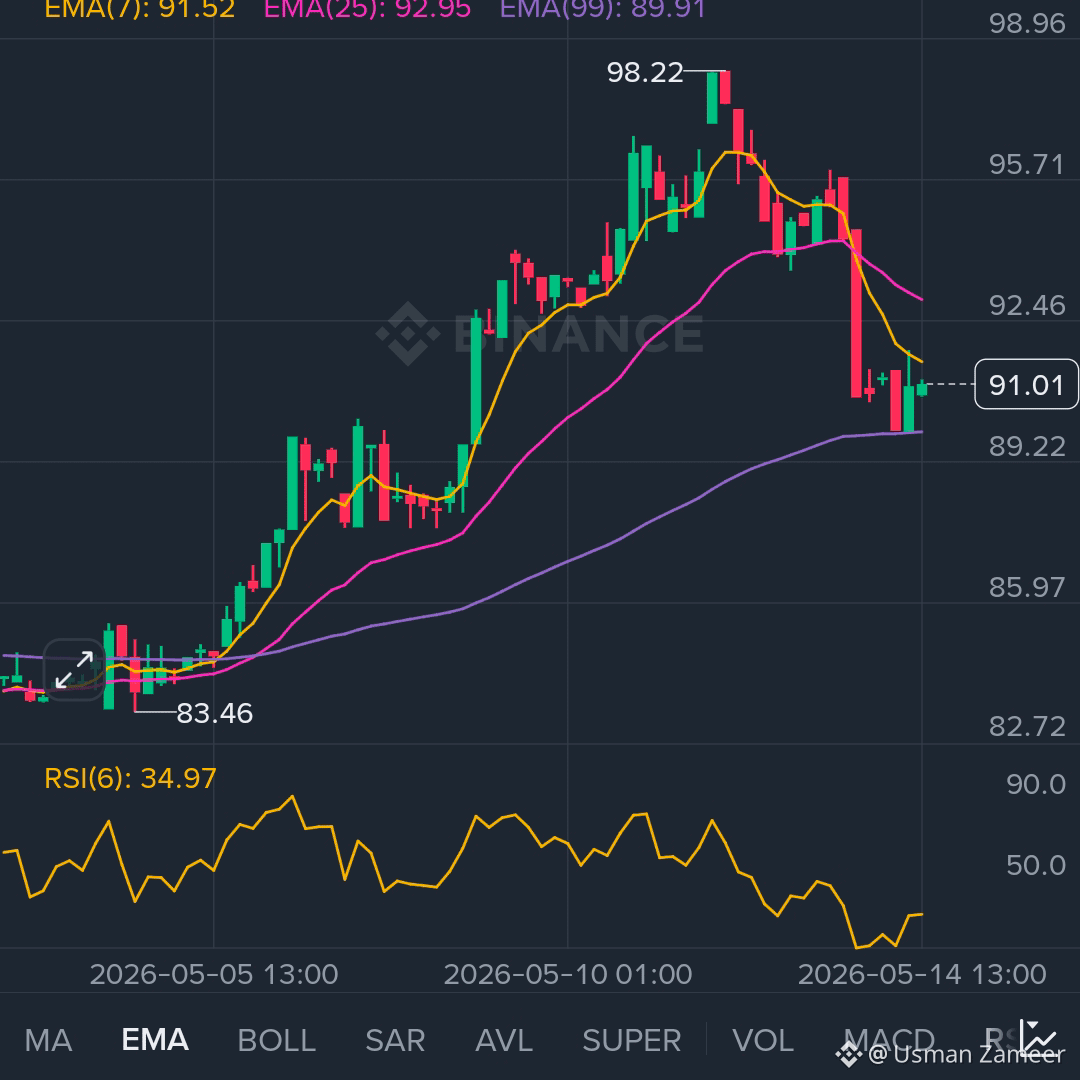Select the MA indicator tab
The width and height of the screenshot is (1080, 1080).
48,1040
